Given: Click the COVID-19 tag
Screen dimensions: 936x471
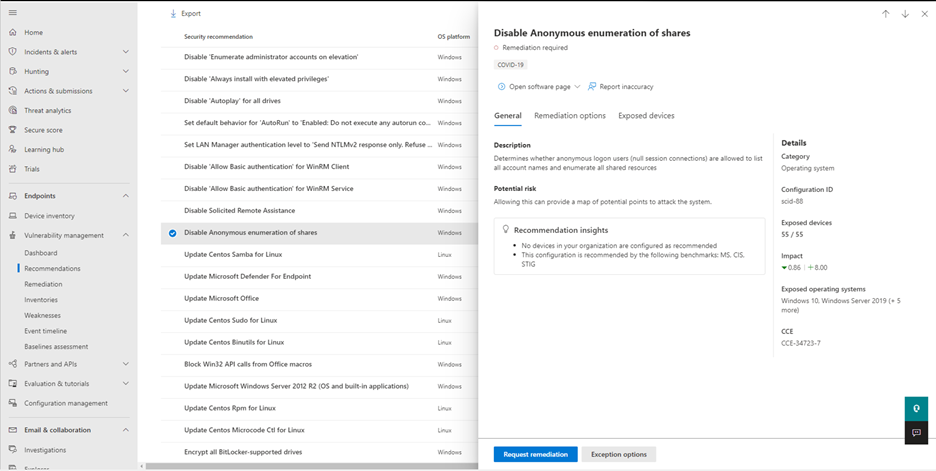Looking at the screenshot, I should (510, 64).
